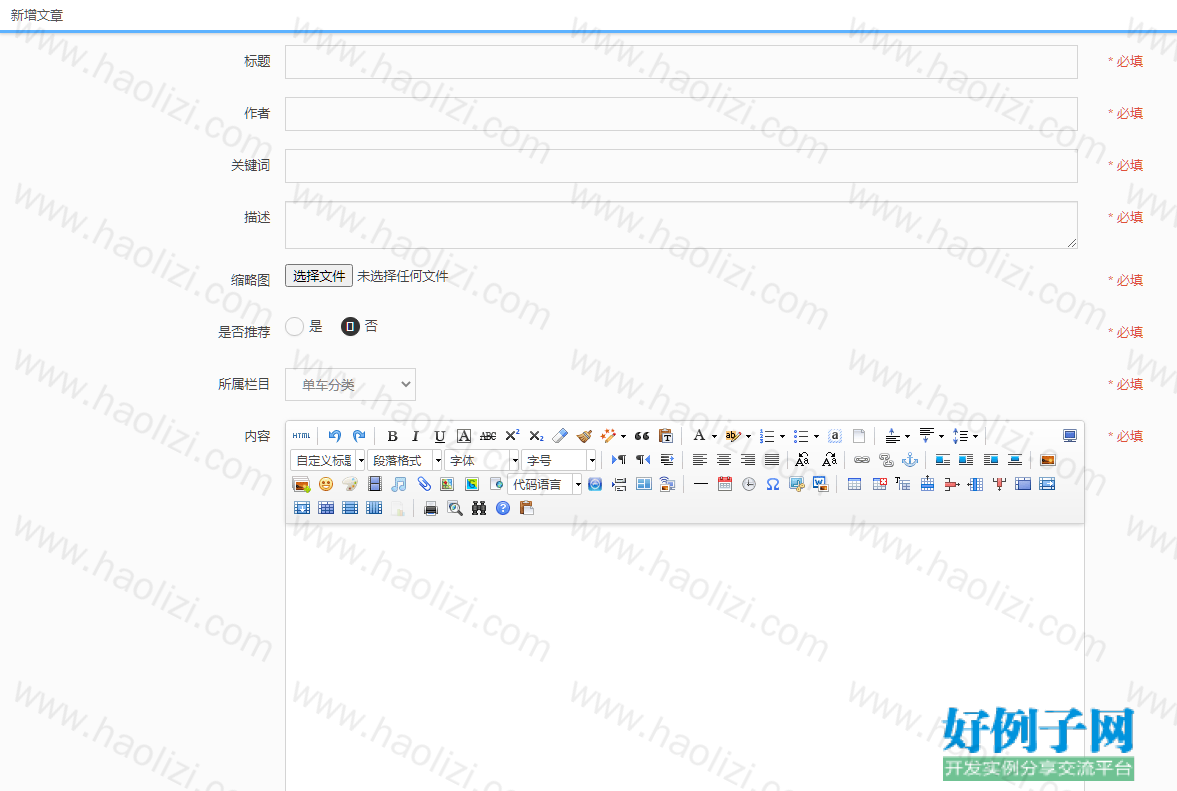Open 段落格式 dropdown
This screenshot has width=1177, height=791.
[x=406, y=460]
